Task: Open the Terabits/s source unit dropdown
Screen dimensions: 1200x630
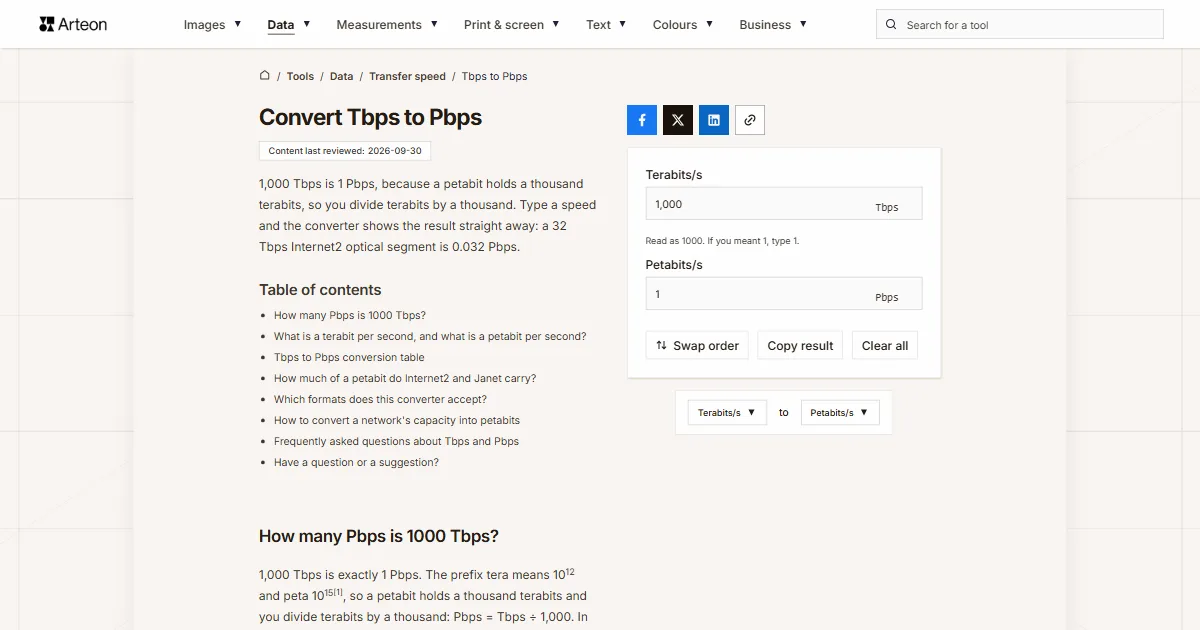Action: [727, 412]
